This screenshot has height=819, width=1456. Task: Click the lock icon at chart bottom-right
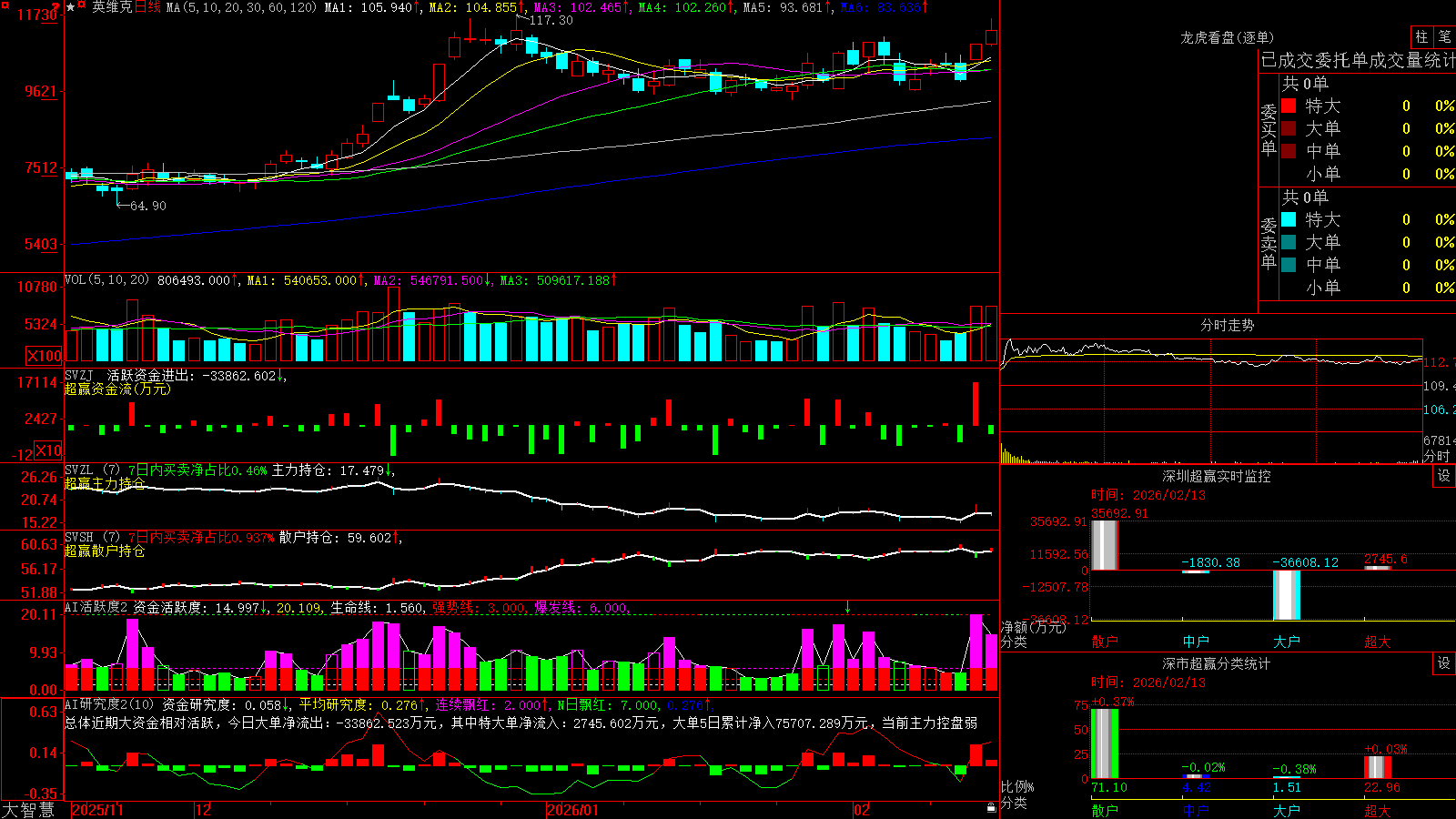991,808
